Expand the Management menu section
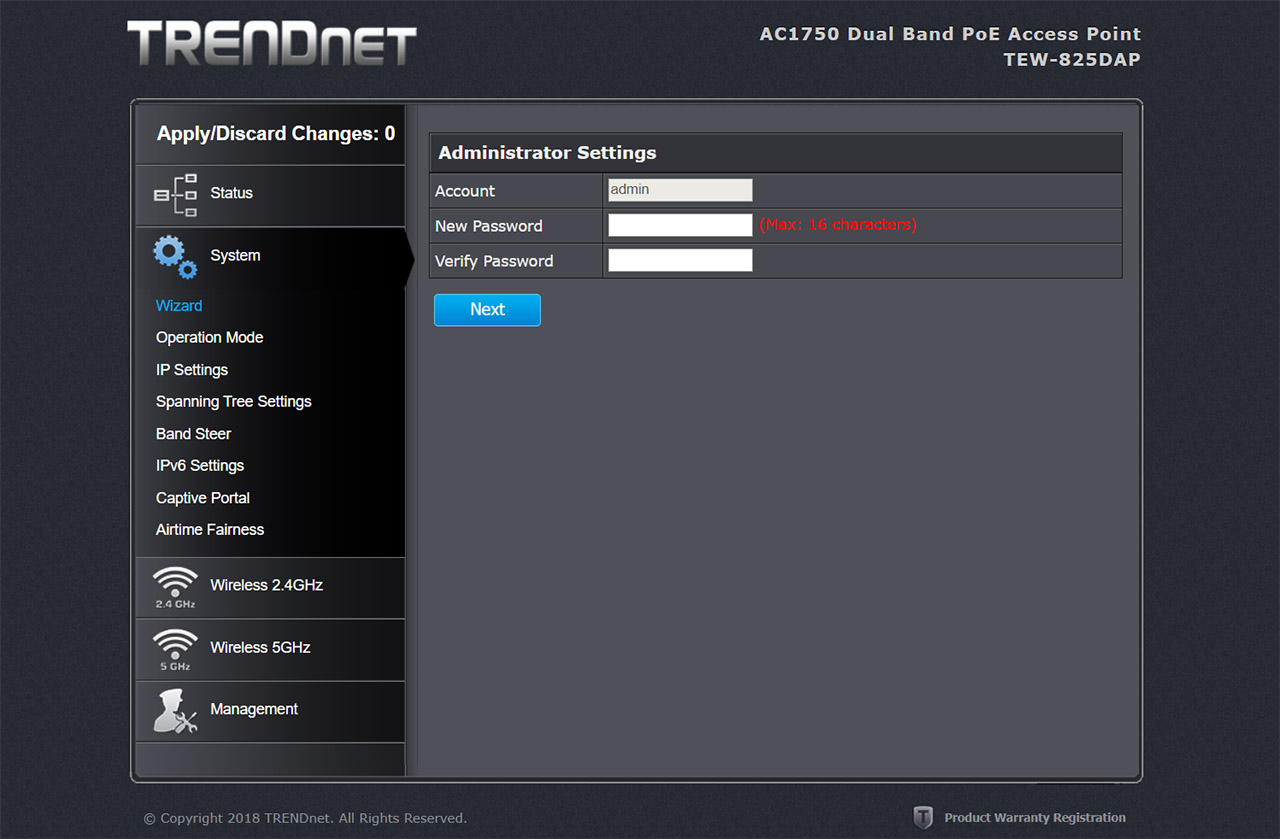The height and width of the screenshot is (839, 1280). point(254,710)
